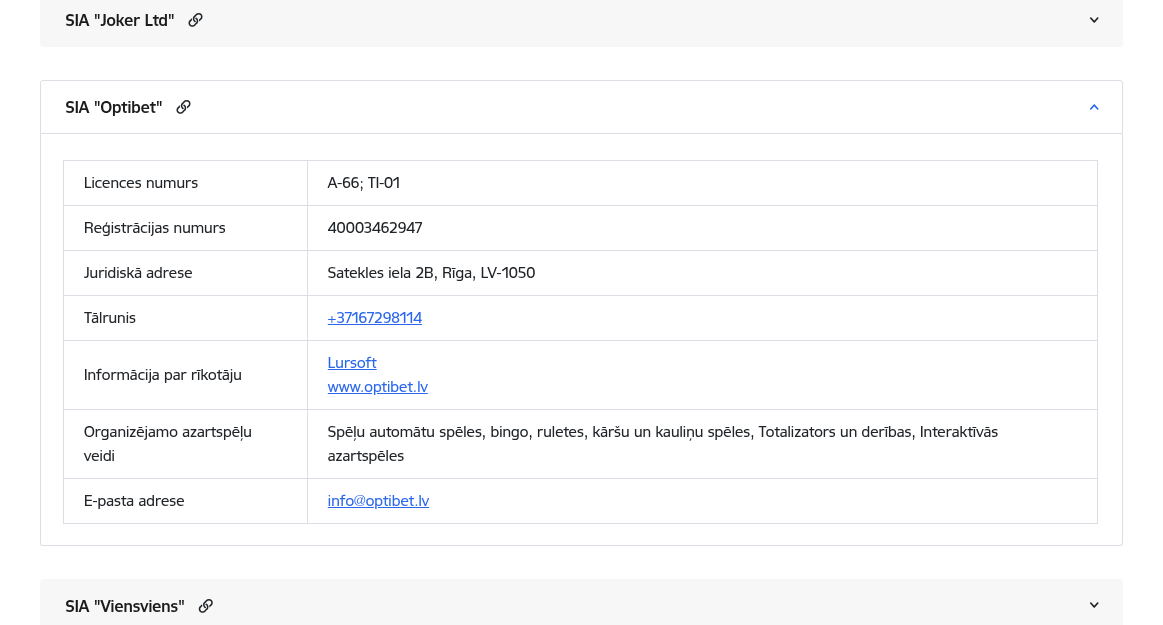Open the SIA "Joker Ltd" accordion title

(119, 20)
